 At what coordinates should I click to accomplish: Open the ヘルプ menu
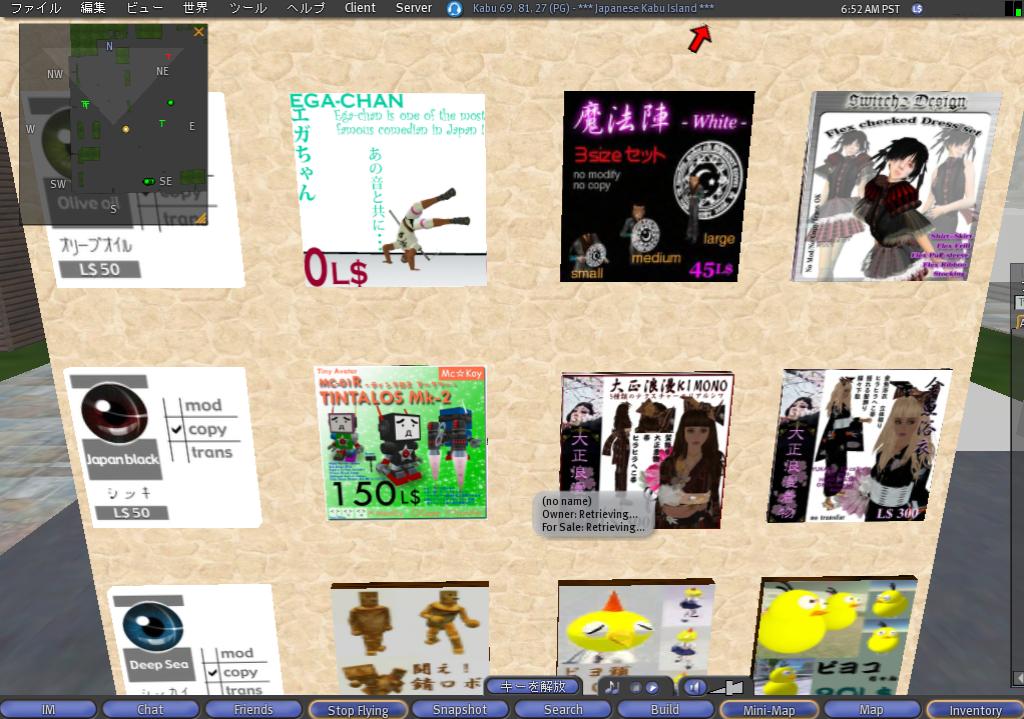(306, 8)
